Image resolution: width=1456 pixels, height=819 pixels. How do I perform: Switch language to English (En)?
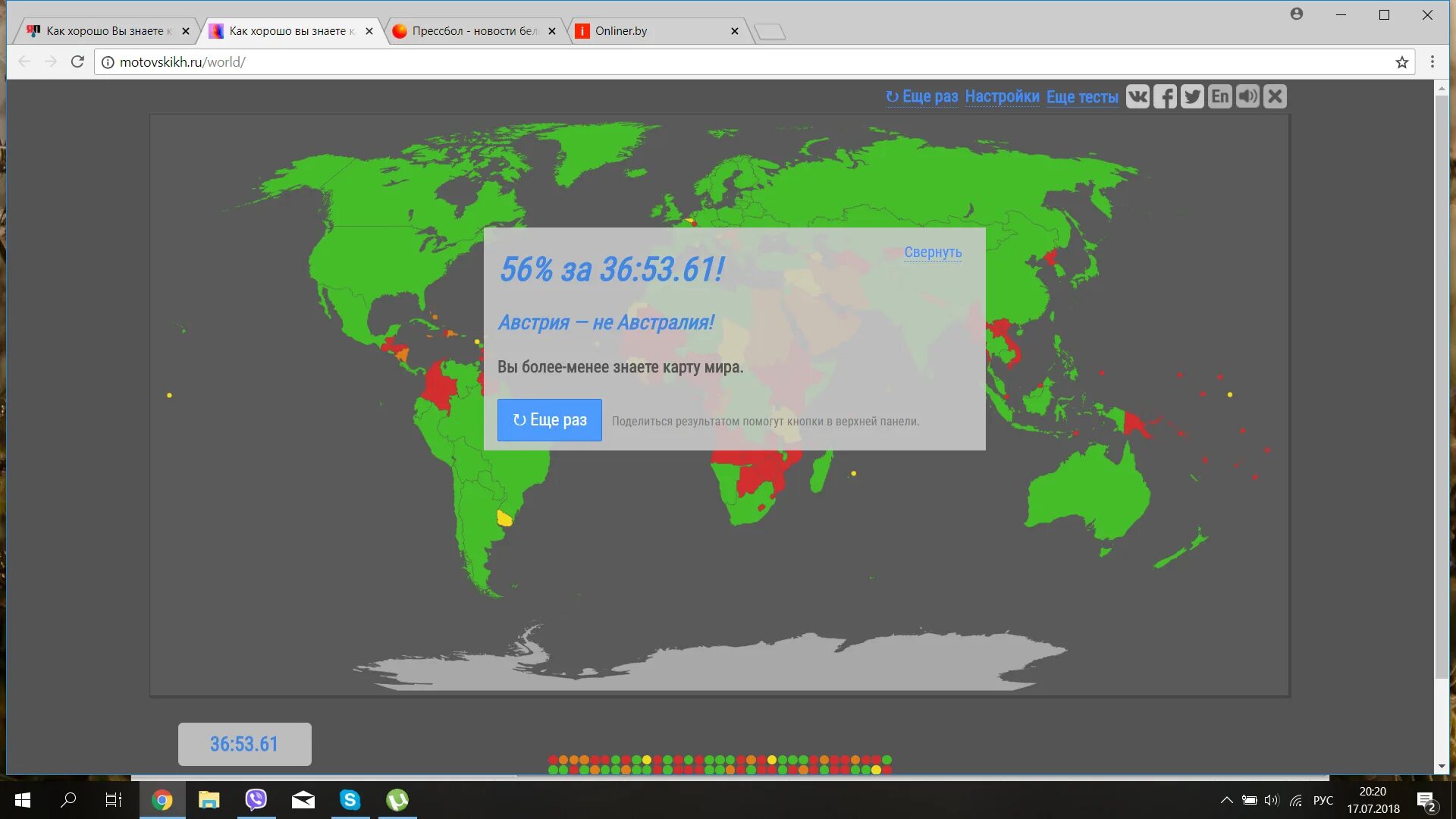click(x=1219, y=96)
